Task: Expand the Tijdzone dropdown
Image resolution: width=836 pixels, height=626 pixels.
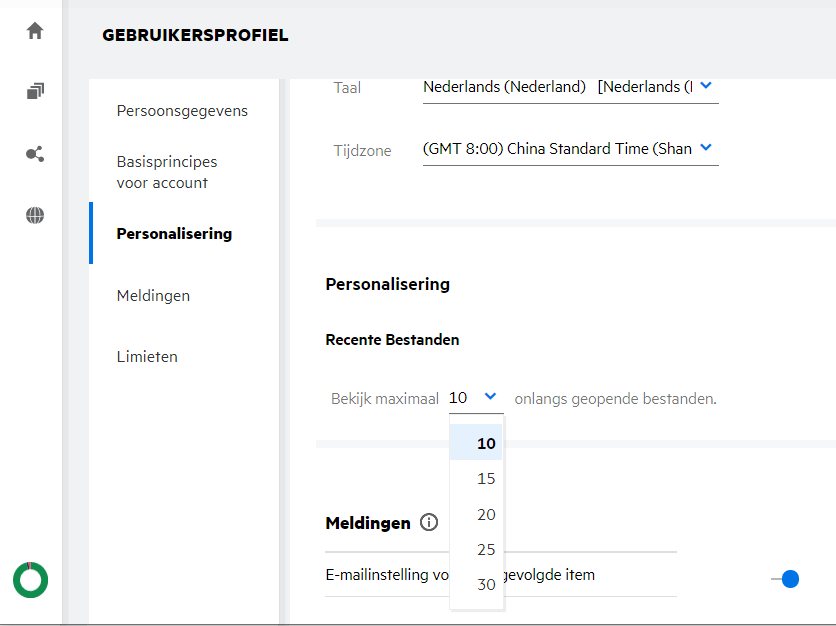Action: [x=705, y=148]
